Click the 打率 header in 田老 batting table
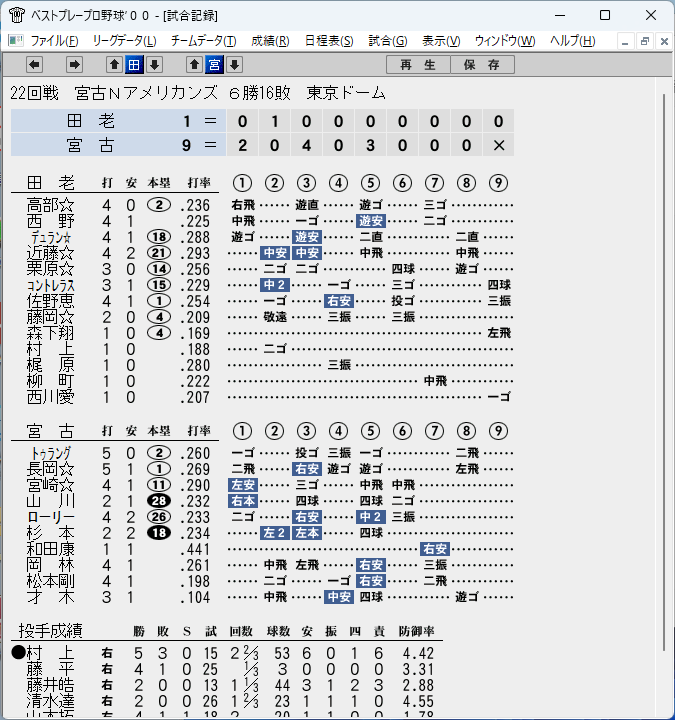This screenshot has height=720, width=675. click(x=199, y=183)
